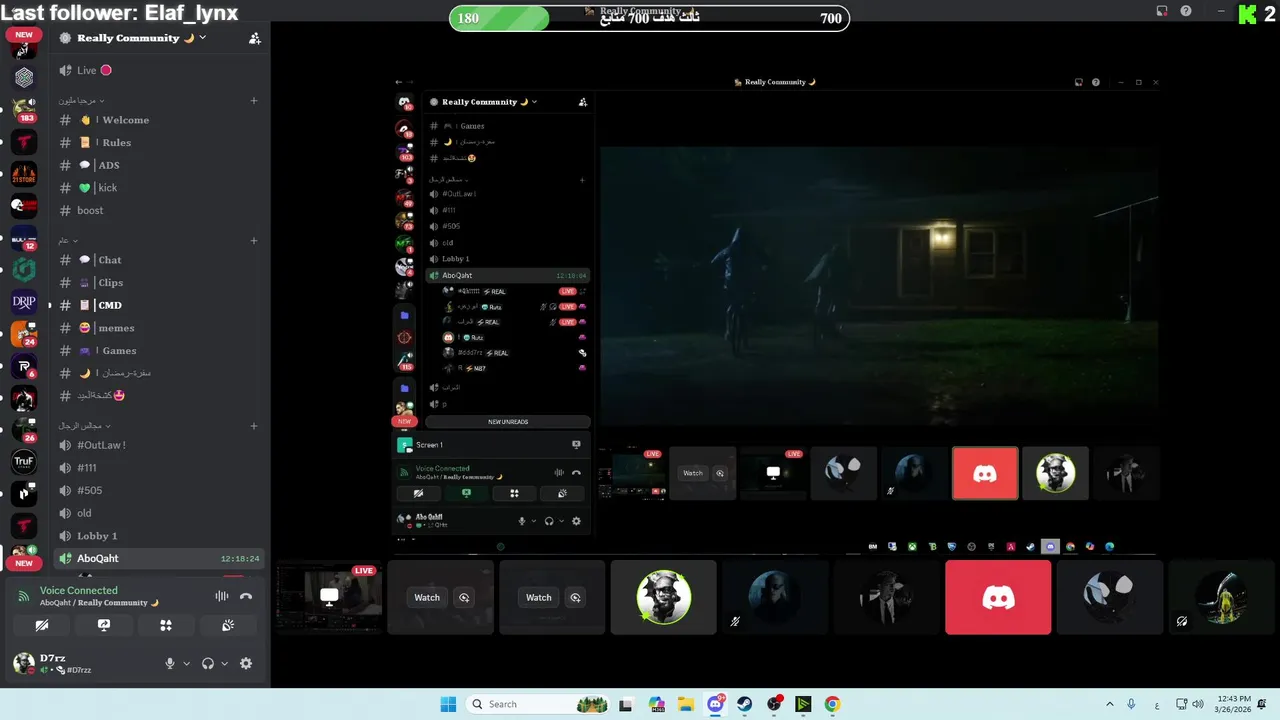The height and width of the screenshot is (720, 1280).
Task: Open the activities launcher button
Action: click(x=166, y=625)
